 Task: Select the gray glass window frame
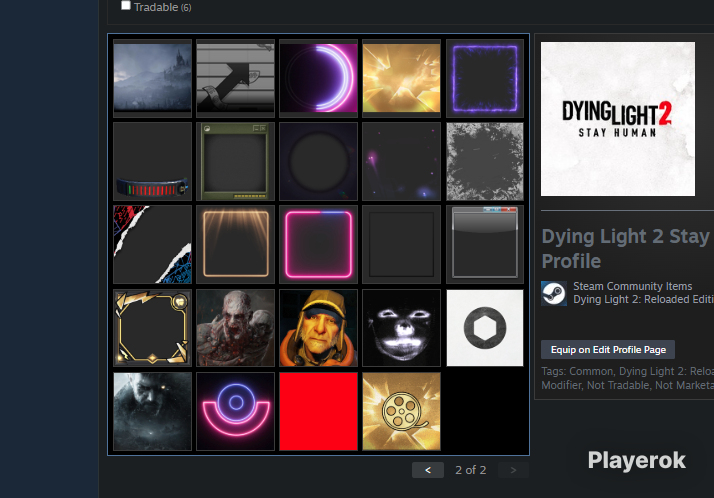[x=485, y=244]
